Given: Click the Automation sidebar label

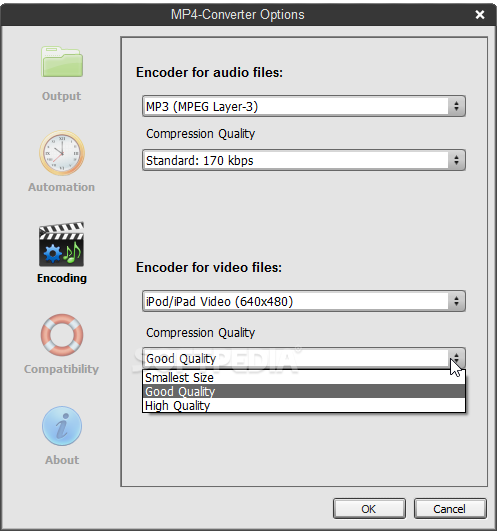Looking at the screenshot, I should click(x=61, y=187).
